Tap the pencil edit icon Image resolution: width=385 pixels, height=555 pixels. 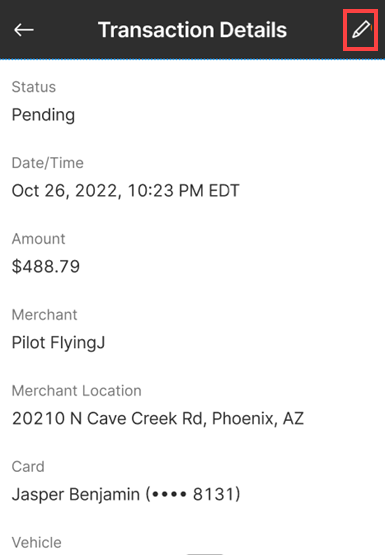tap(361, 29)
